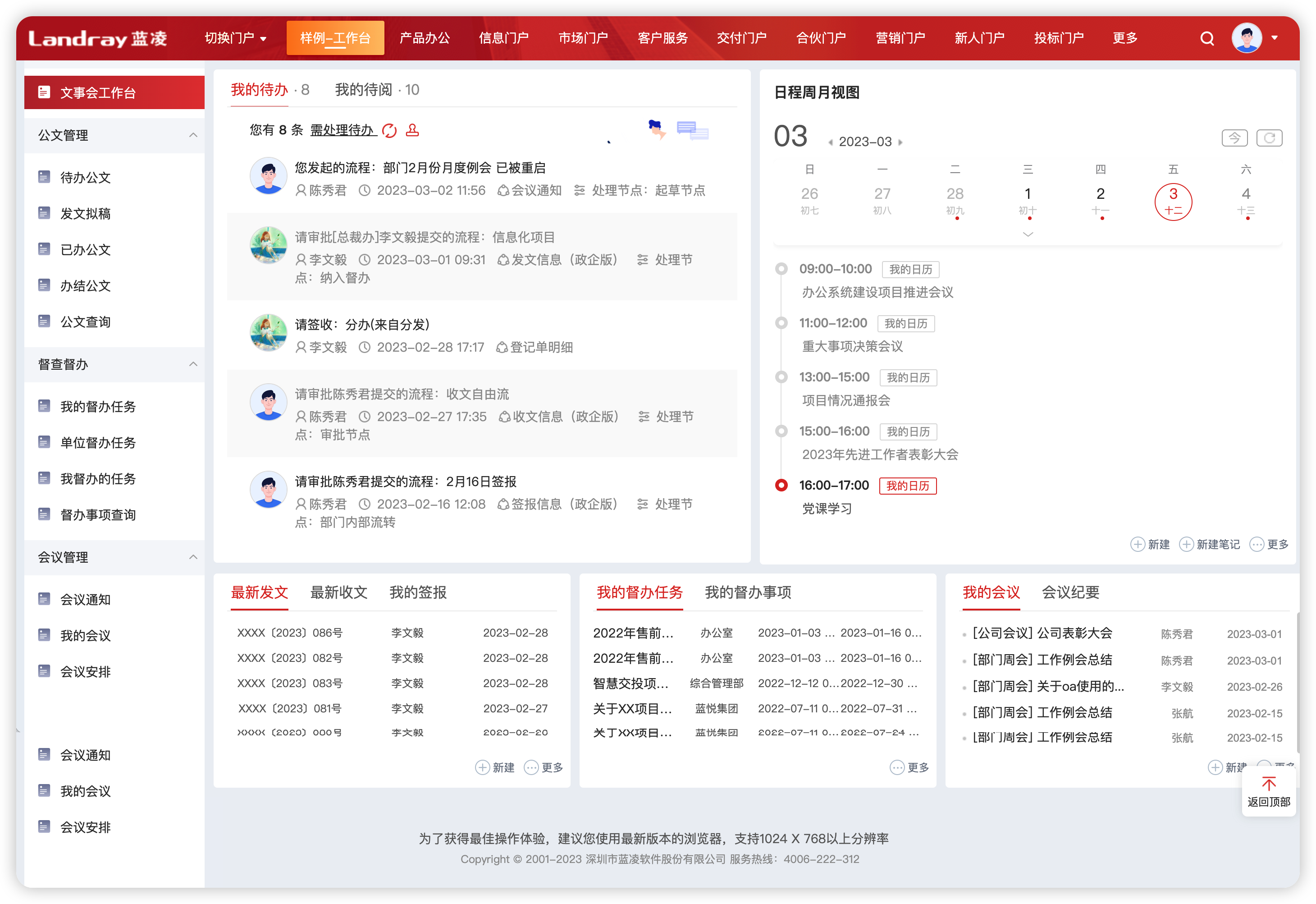
Task: Click the 单位督办任务 sidebar icon
Action: coord(44,442)
